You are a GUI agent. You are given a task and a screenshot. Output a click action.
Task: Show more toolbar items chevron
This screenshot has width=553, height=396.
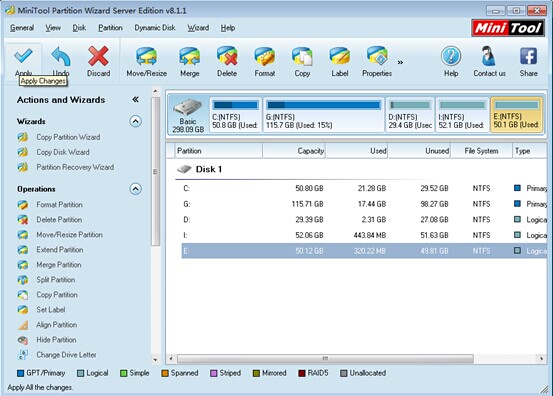point(400,62)
